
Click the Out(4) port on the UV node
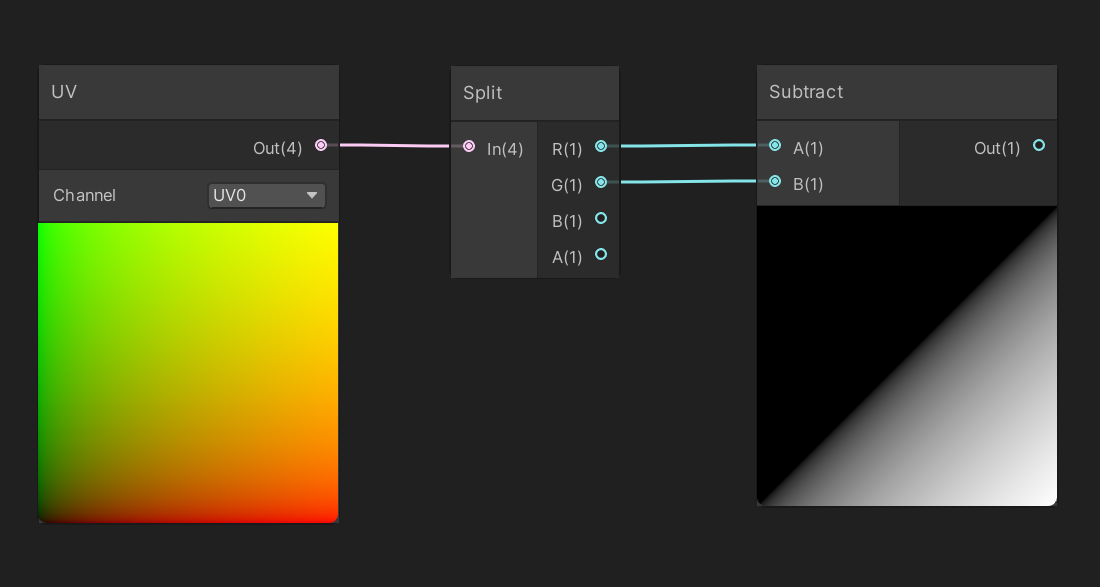tap(320, 145)
